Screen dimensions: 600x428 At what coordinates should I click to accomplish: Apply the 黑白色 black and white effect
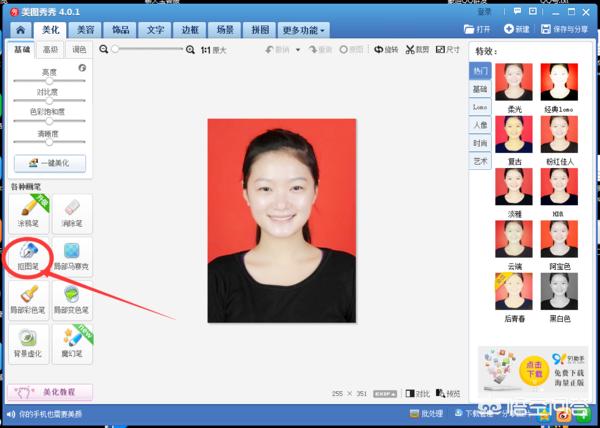(x=559, y=291)
